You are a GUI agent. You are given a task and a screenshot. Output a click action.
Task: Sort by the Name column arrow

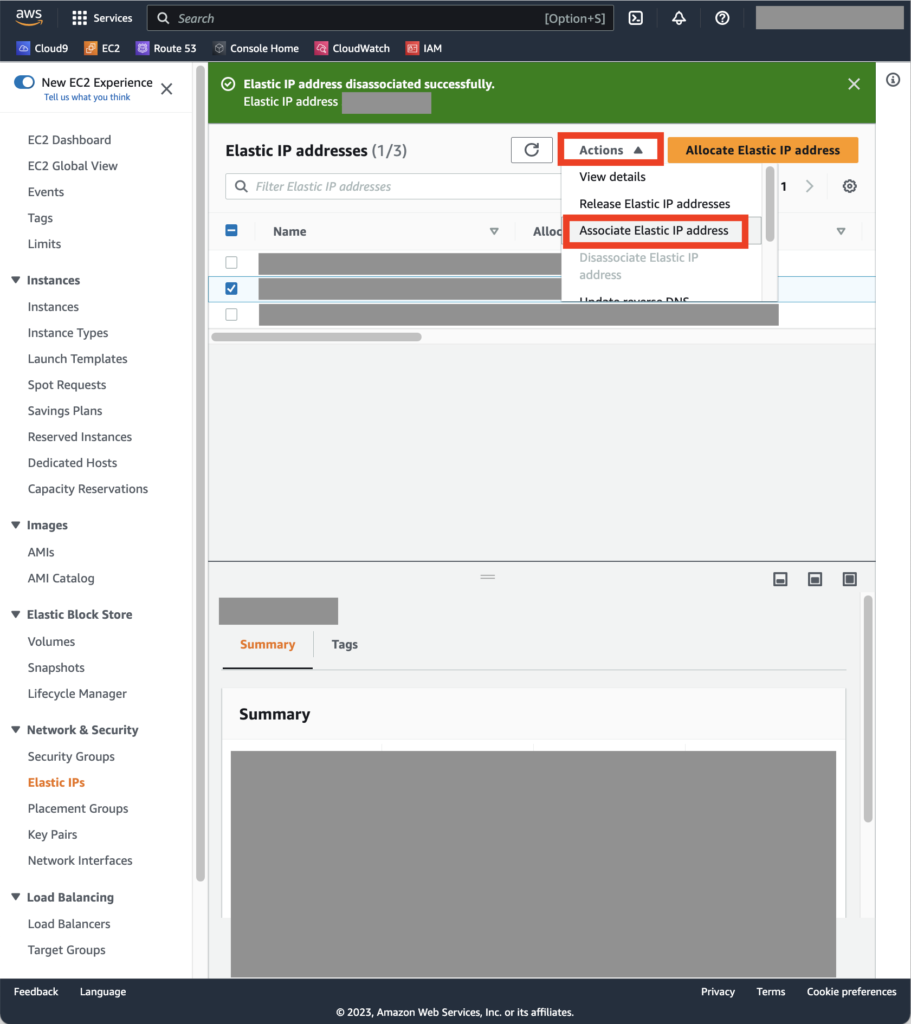[494, 231]
